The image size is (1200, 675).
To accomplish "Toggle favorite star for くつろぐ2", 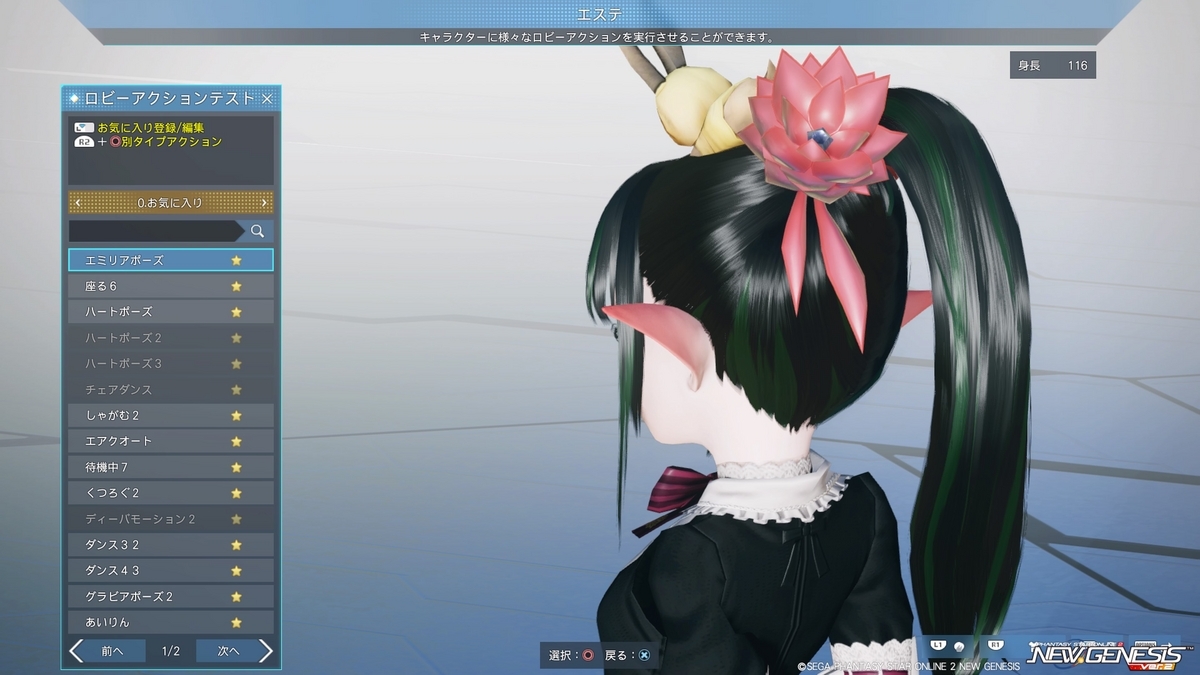I will coord(237,493).
